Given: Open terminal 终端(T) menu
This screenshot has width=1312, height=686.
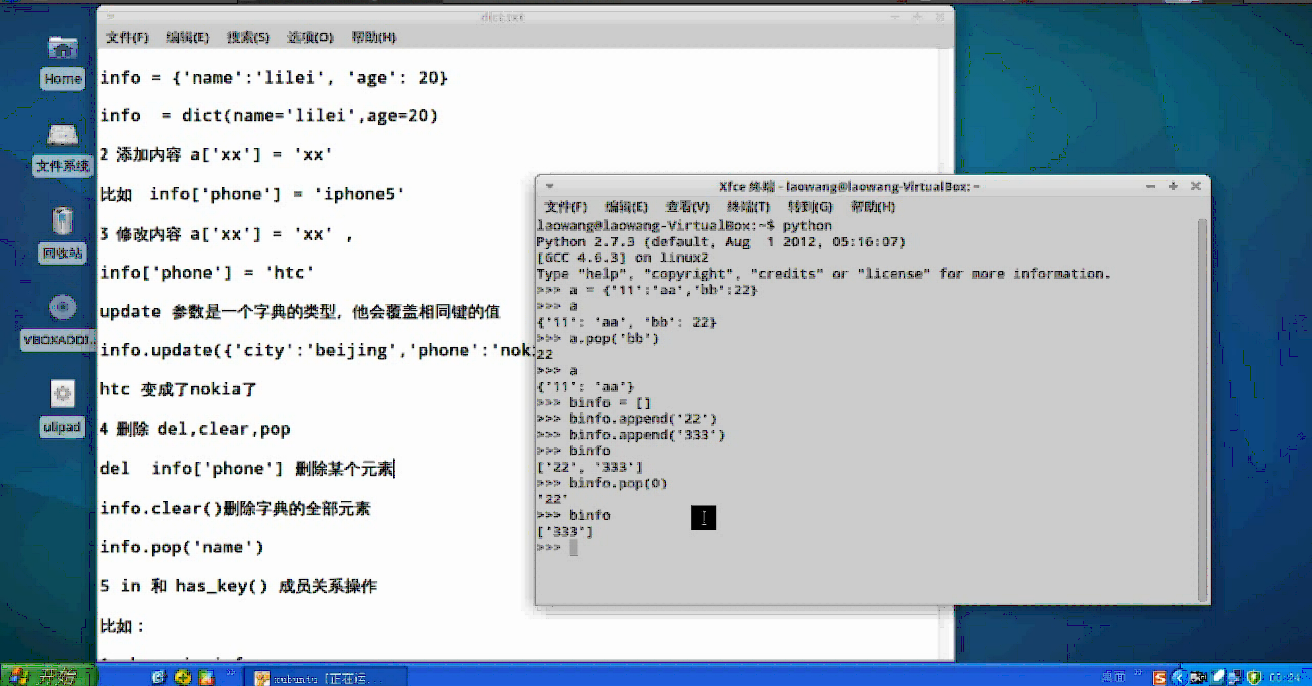Looking at the screenshot, I should point(749,207).
